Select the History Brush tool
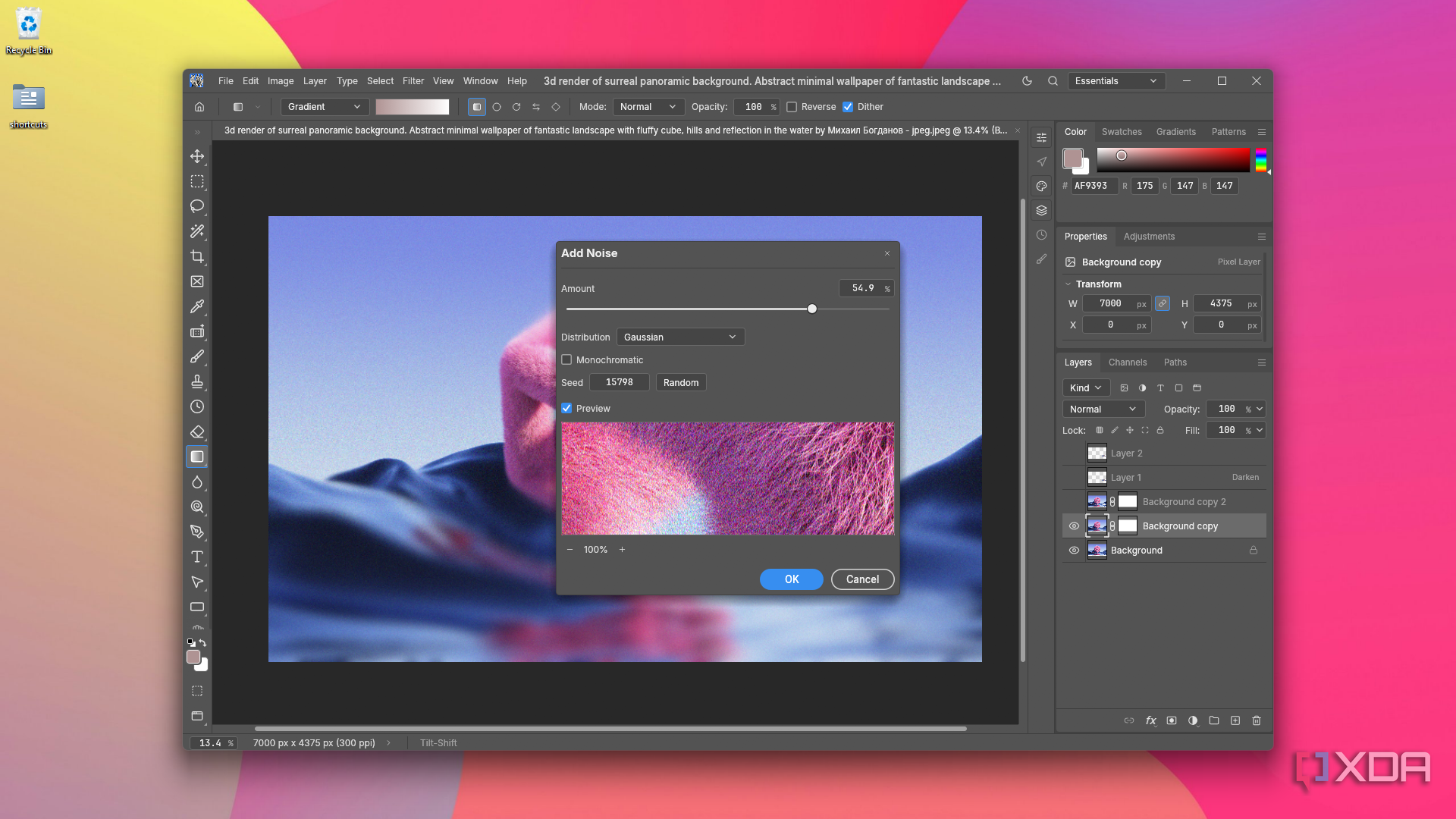1456x819 pixels. pyautogui.click(x=197, y=406)
